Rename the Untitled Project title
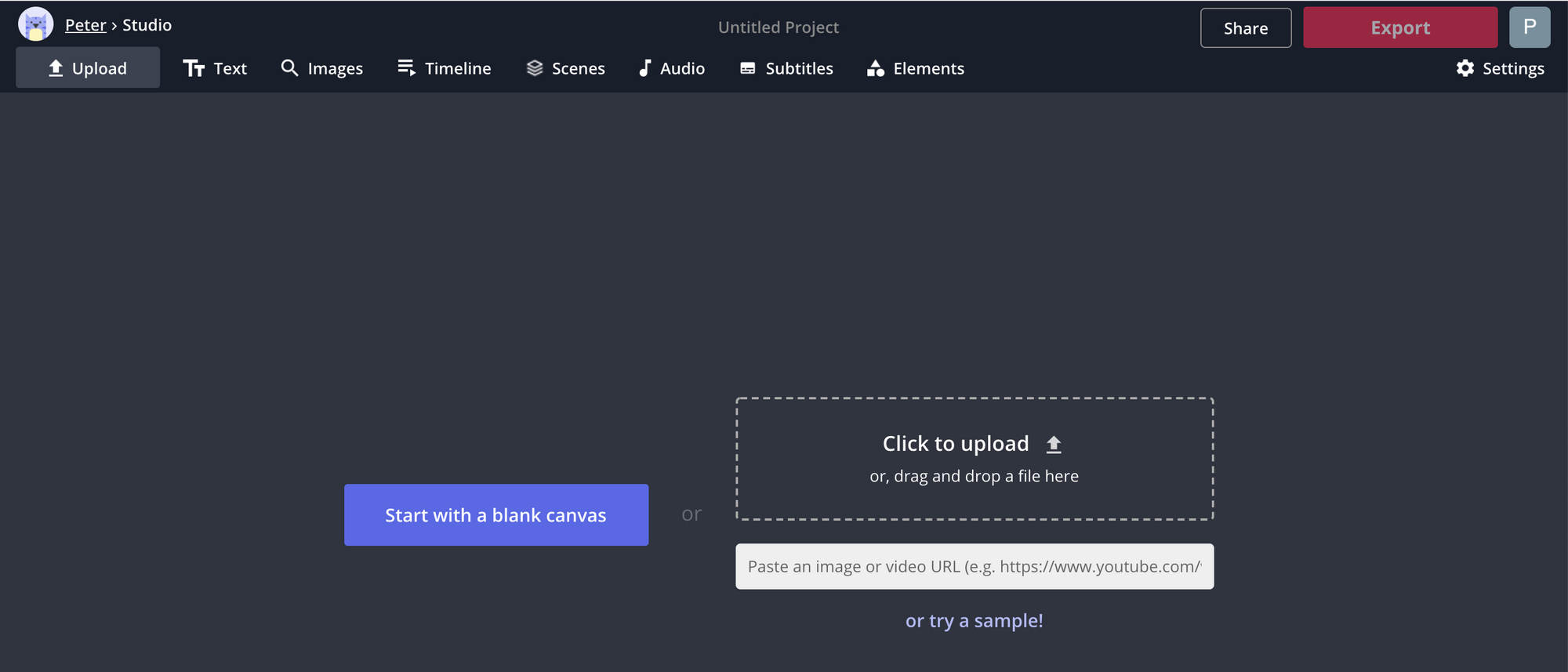Viewport: 1568px width, 672px height. (778, 27)
